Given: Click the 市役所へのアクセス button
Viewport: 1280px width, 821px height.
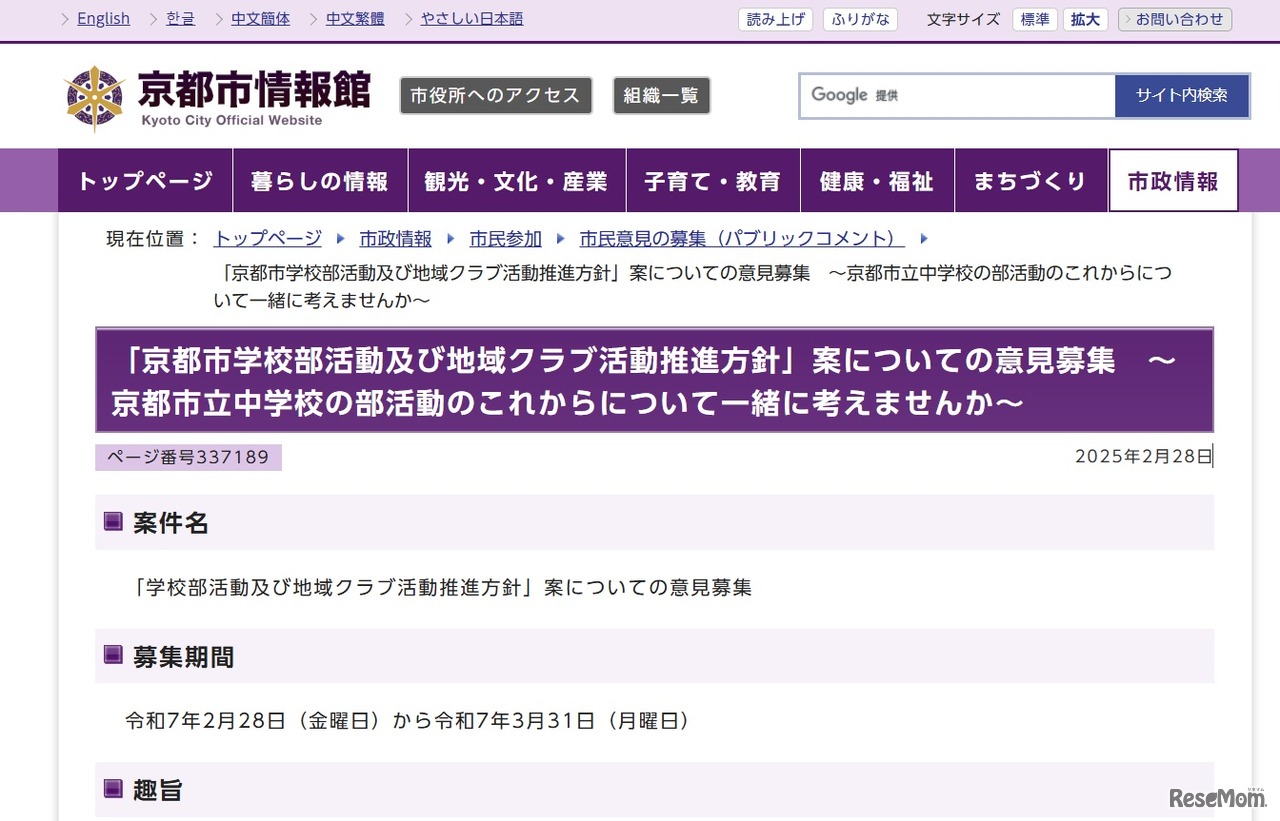Looking at the screenshot, I should 495,95.
